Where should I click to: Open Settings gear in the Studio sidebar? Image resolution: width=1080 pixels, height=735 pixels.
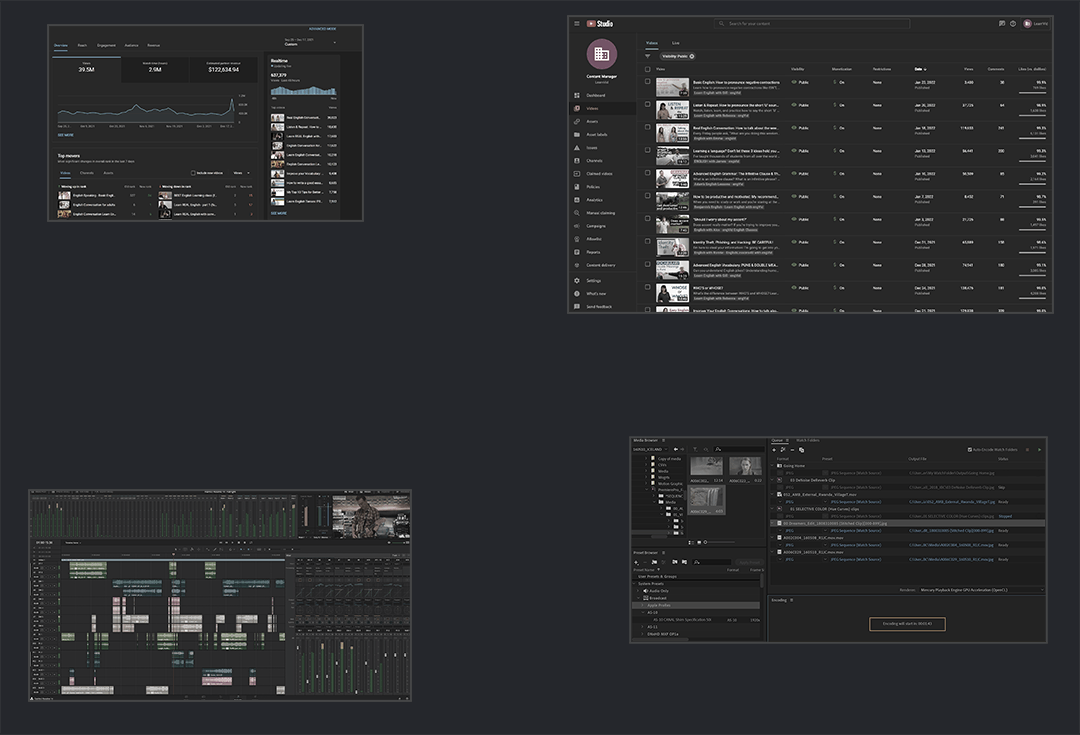[578, 281]
